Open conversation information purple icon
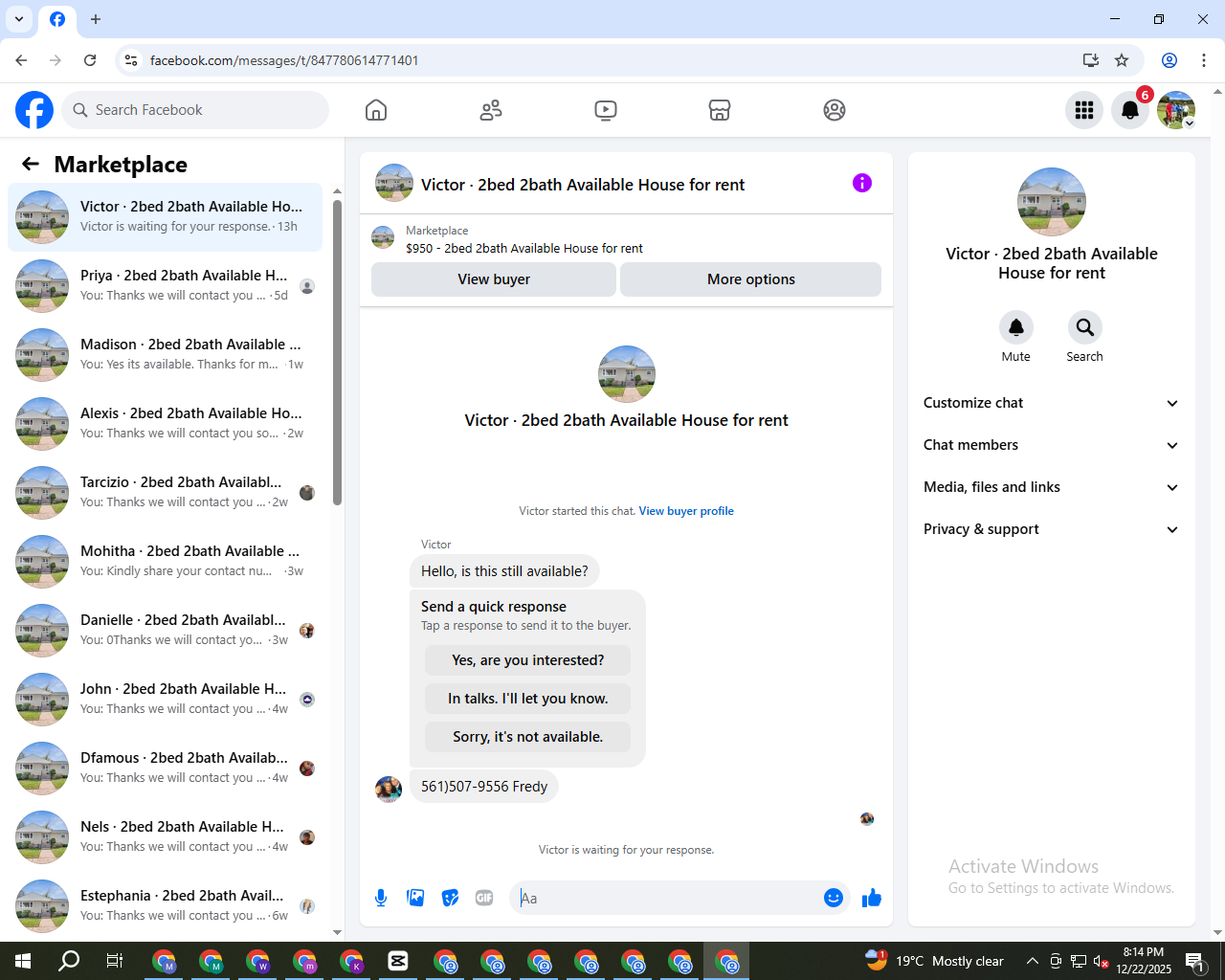This screenshot has width=1225, height=980. pos(862,183)
